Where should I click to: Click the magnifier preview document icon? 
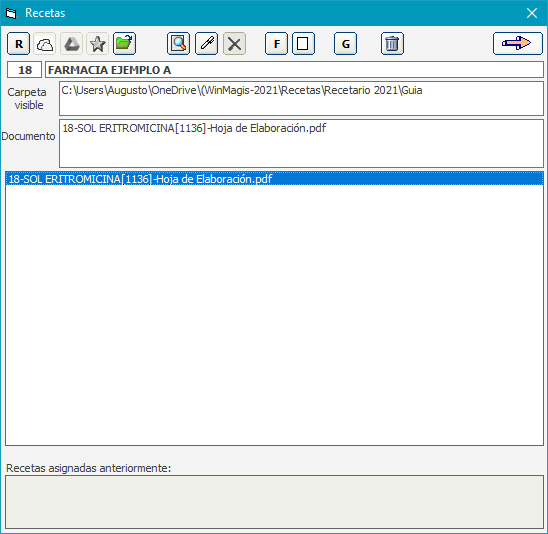tap(179, 44)
